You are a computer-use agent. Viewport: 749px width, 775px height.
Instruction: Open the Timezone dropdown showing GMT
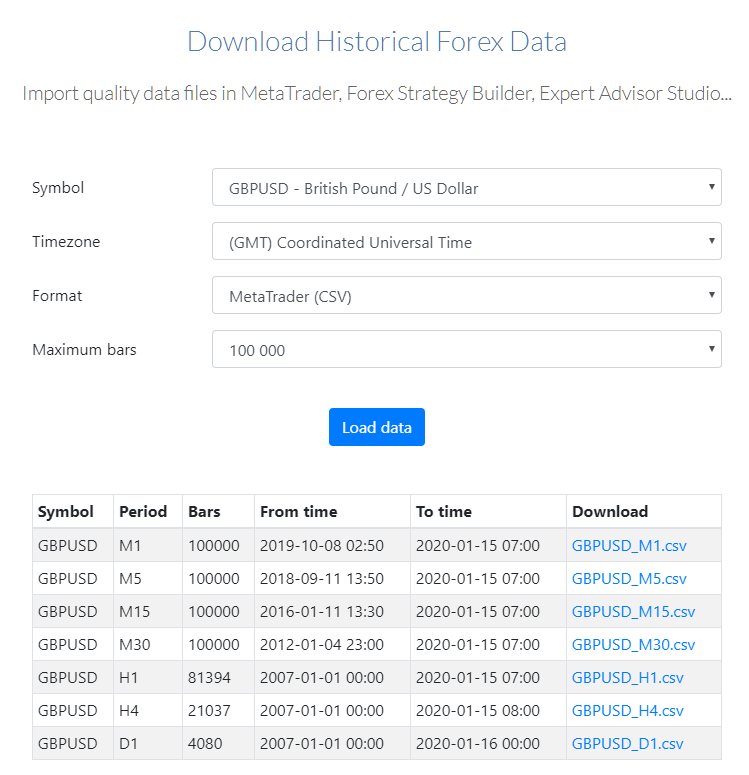(467, 241)
